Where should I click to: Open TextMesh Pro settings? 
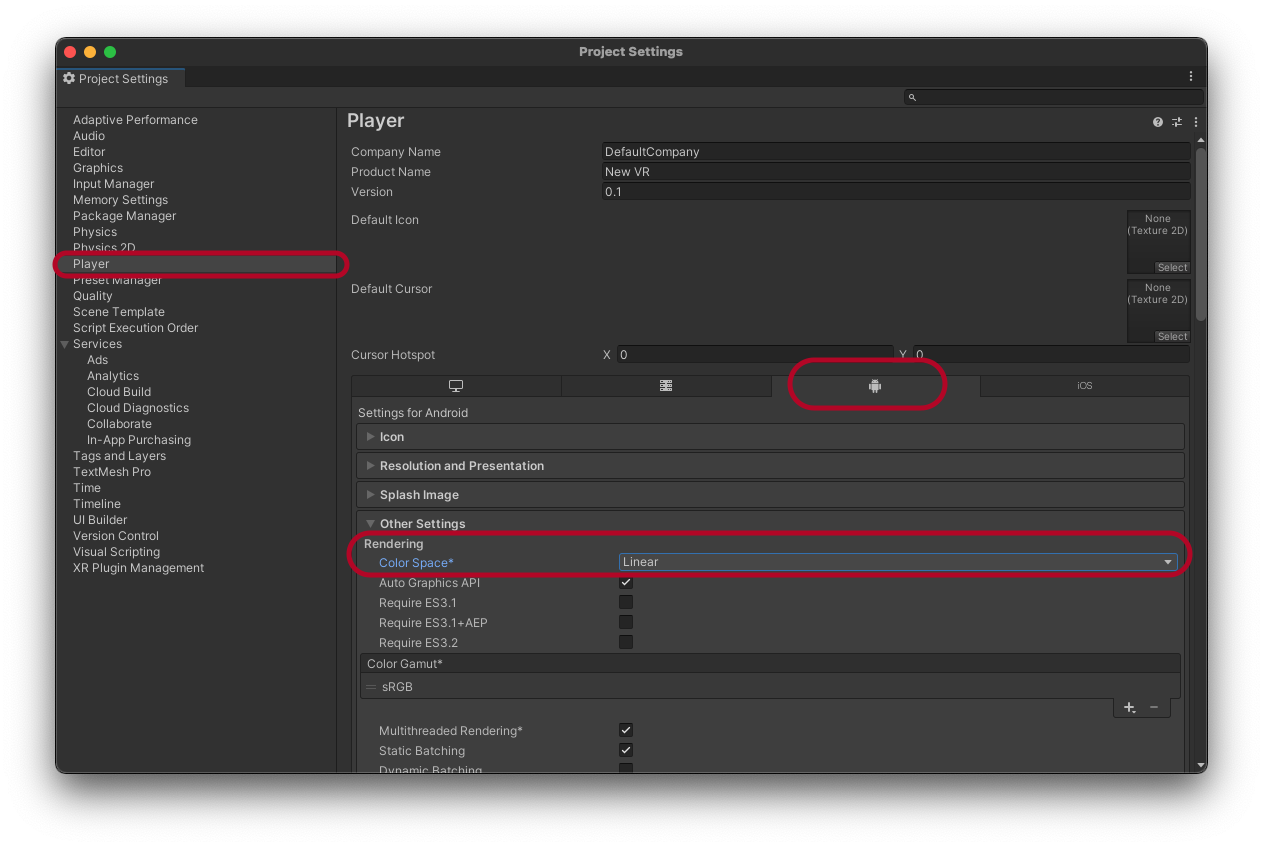point(112,472)
